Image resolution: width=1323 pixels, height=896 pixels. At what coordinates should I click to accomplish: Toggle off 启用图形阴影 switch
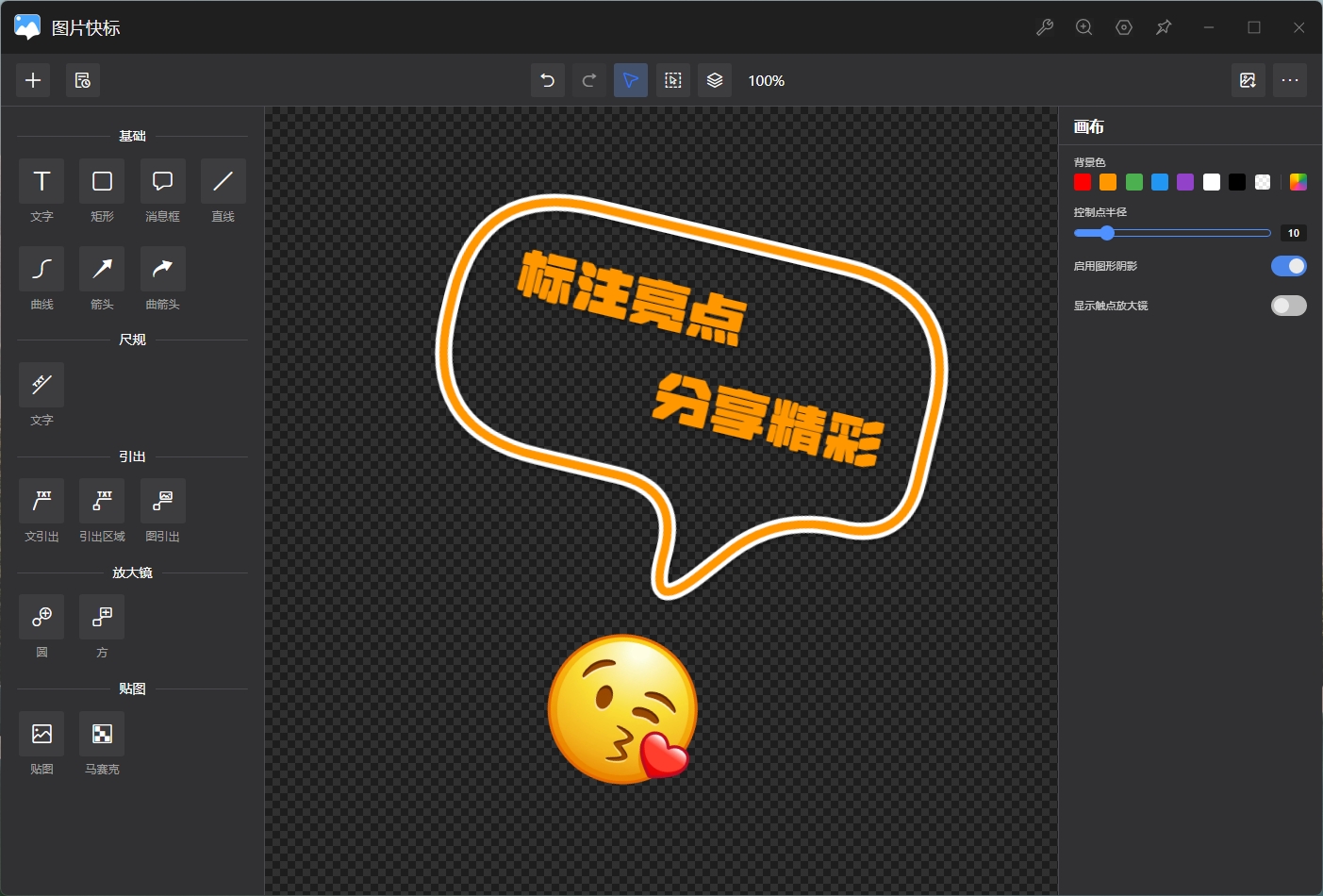pyautogui.click(x=1289, y=266)
